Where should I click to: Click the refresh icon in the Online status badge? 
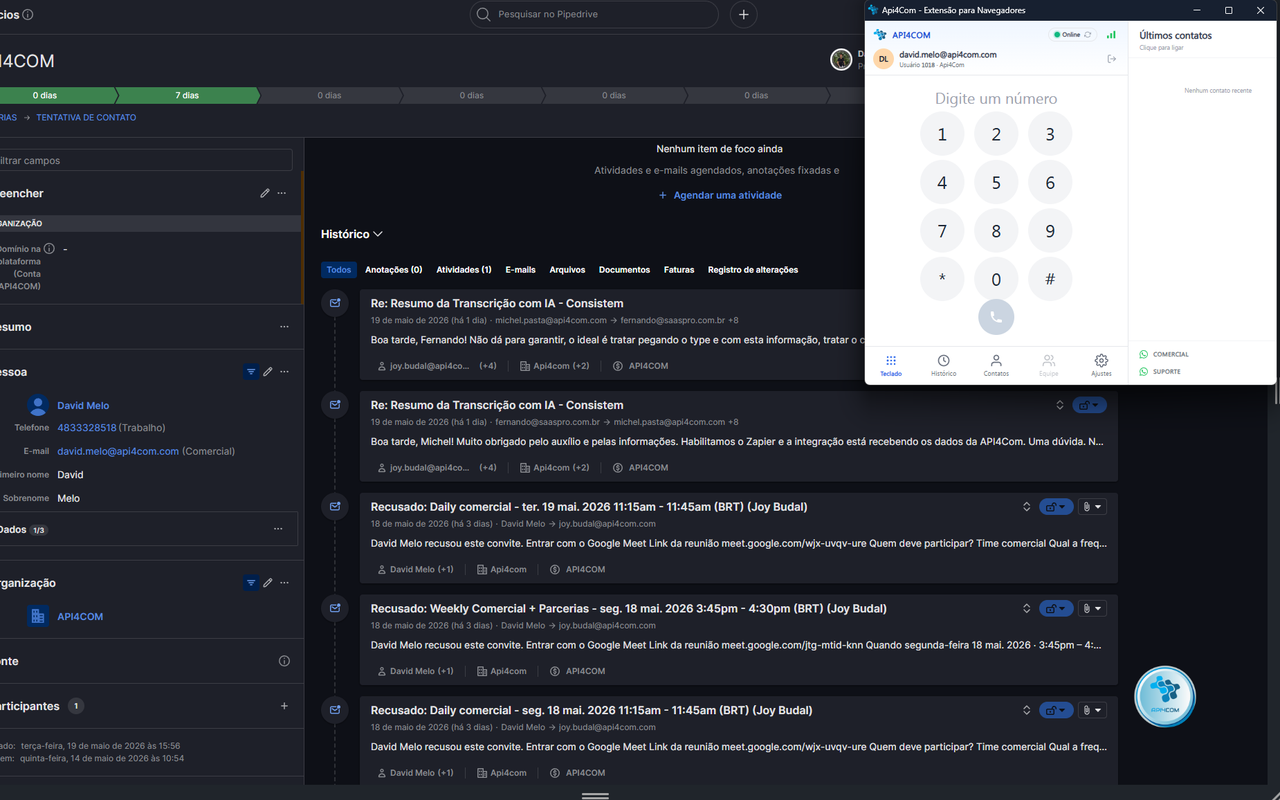tap(1088, 35)
